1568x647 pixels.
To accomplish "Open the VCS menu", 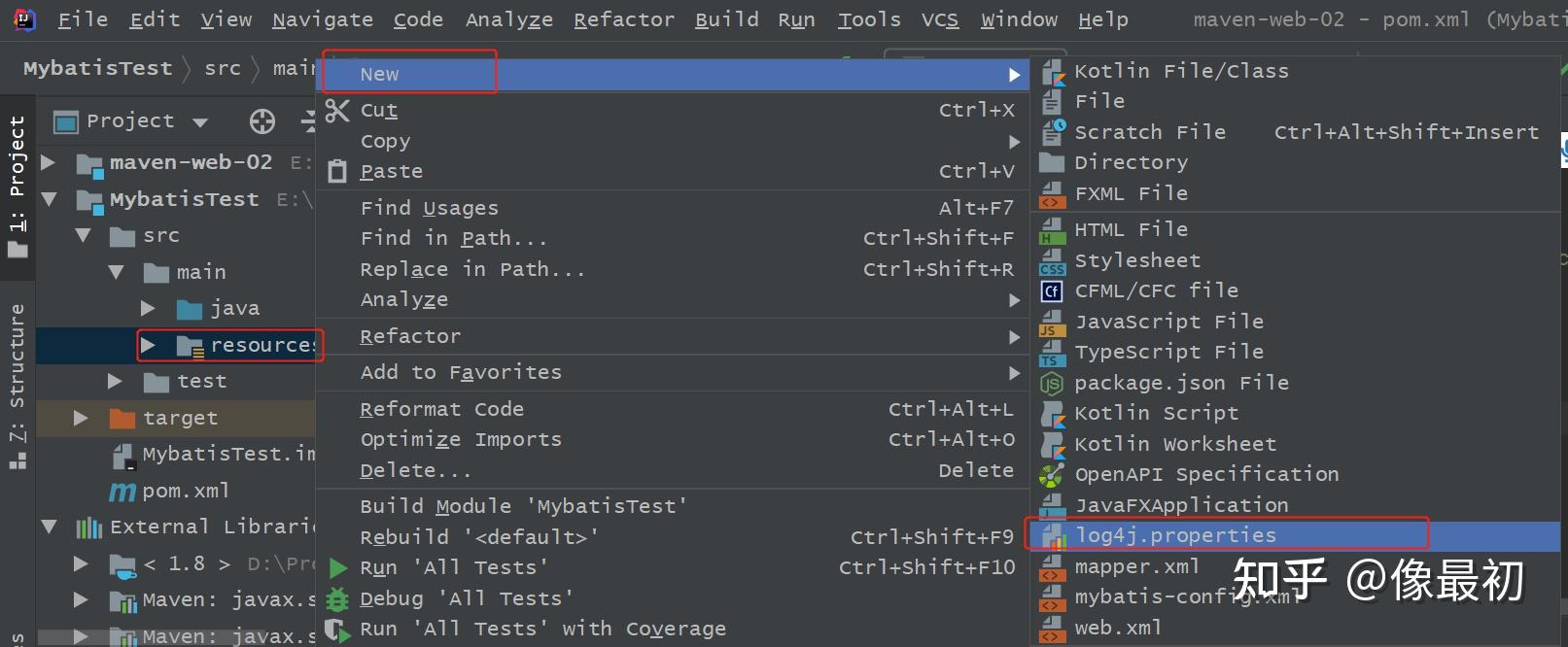I will click(940, 20).
